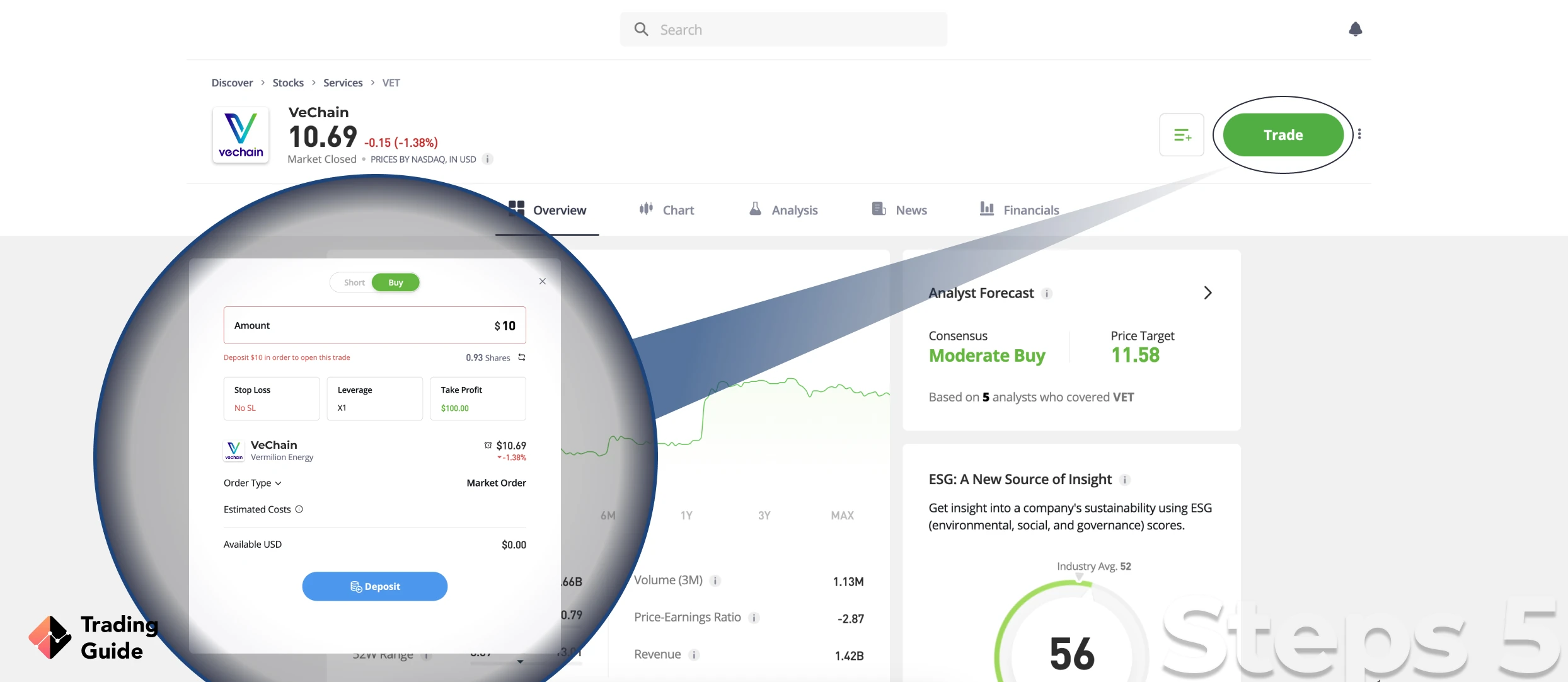Viewport: 1568px width, 682px height.
Task: Edit the Amount field
Action: [375, 325]
